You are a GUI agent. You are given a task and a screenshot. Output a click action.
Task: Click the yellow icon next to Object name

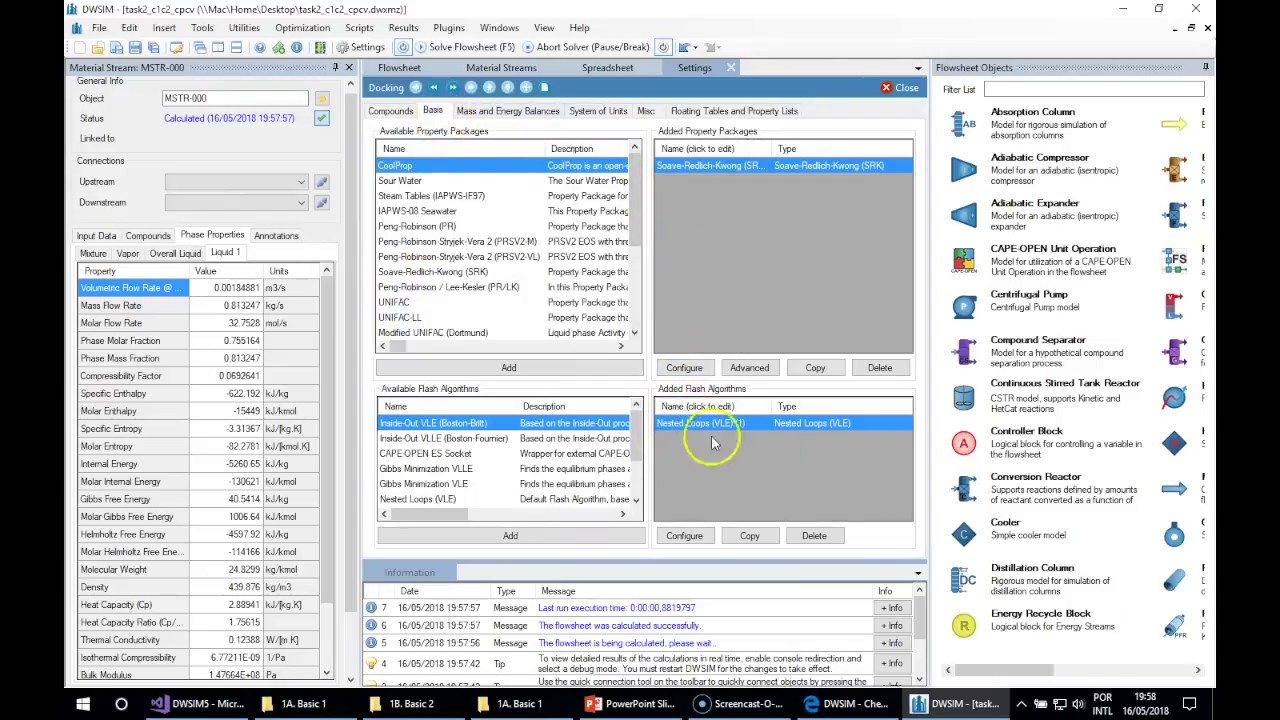[321, 98]
